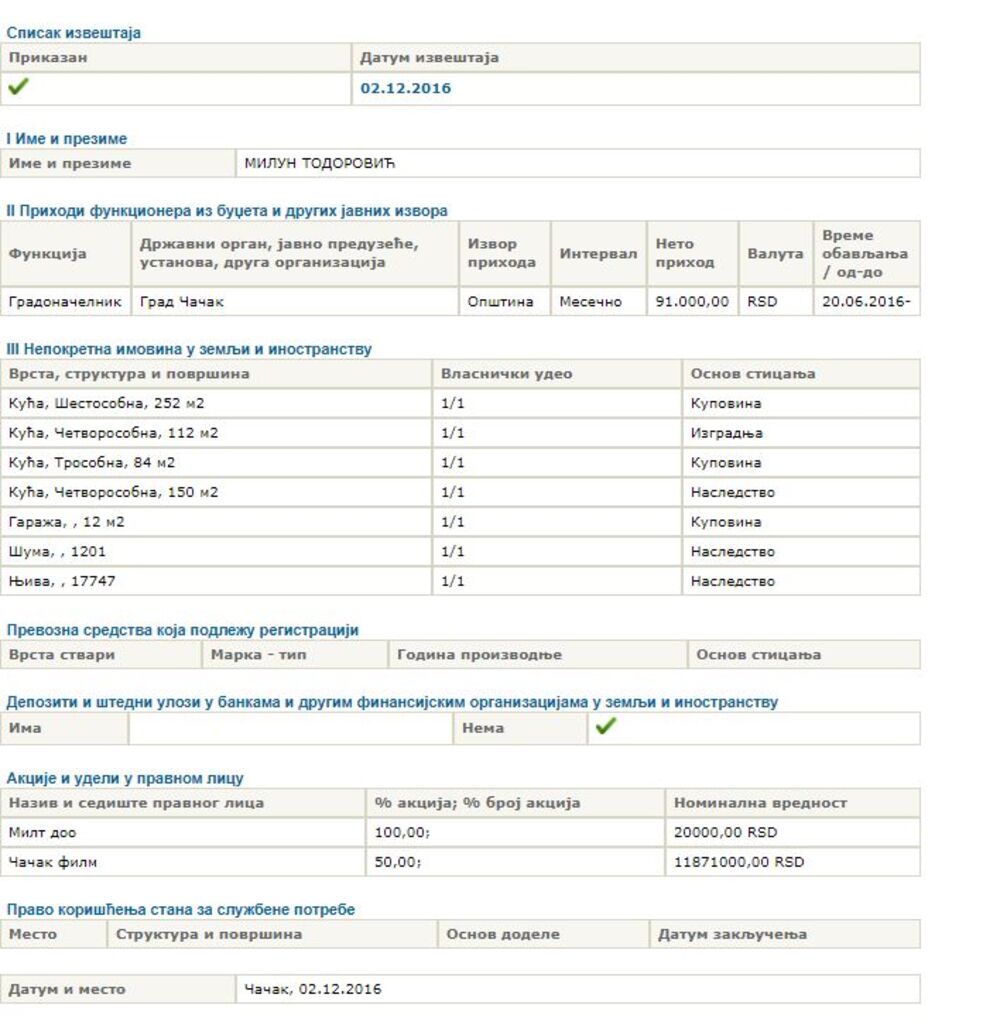Screen dimensions: 1000x1032
Task: Click the green checkmark beside Нема
Action: pyautogui.click(x=604, y=728)
